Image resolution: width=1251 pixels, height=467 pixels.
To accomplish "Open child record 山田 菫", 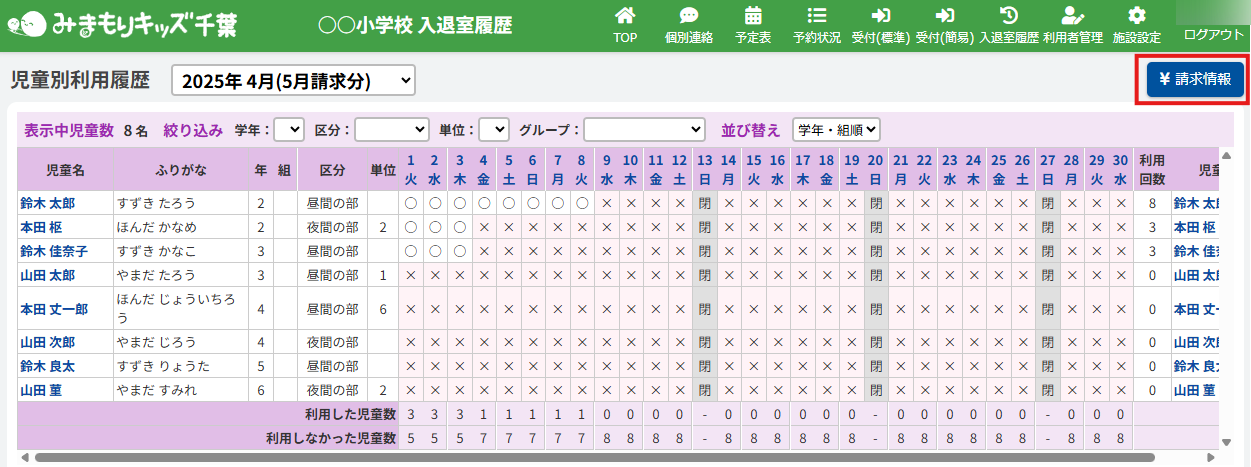I will (x=41, y=390).
